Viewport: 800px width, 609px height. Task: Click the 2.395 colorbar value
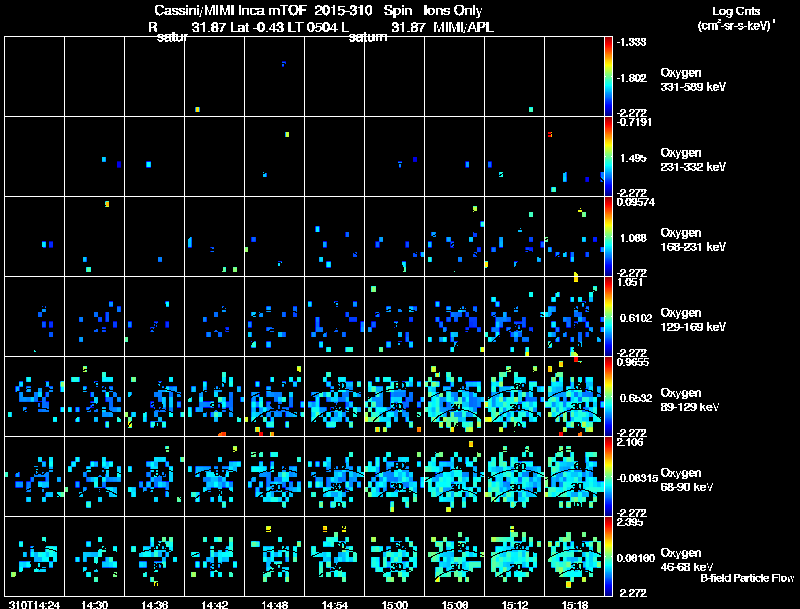(630, 522)
